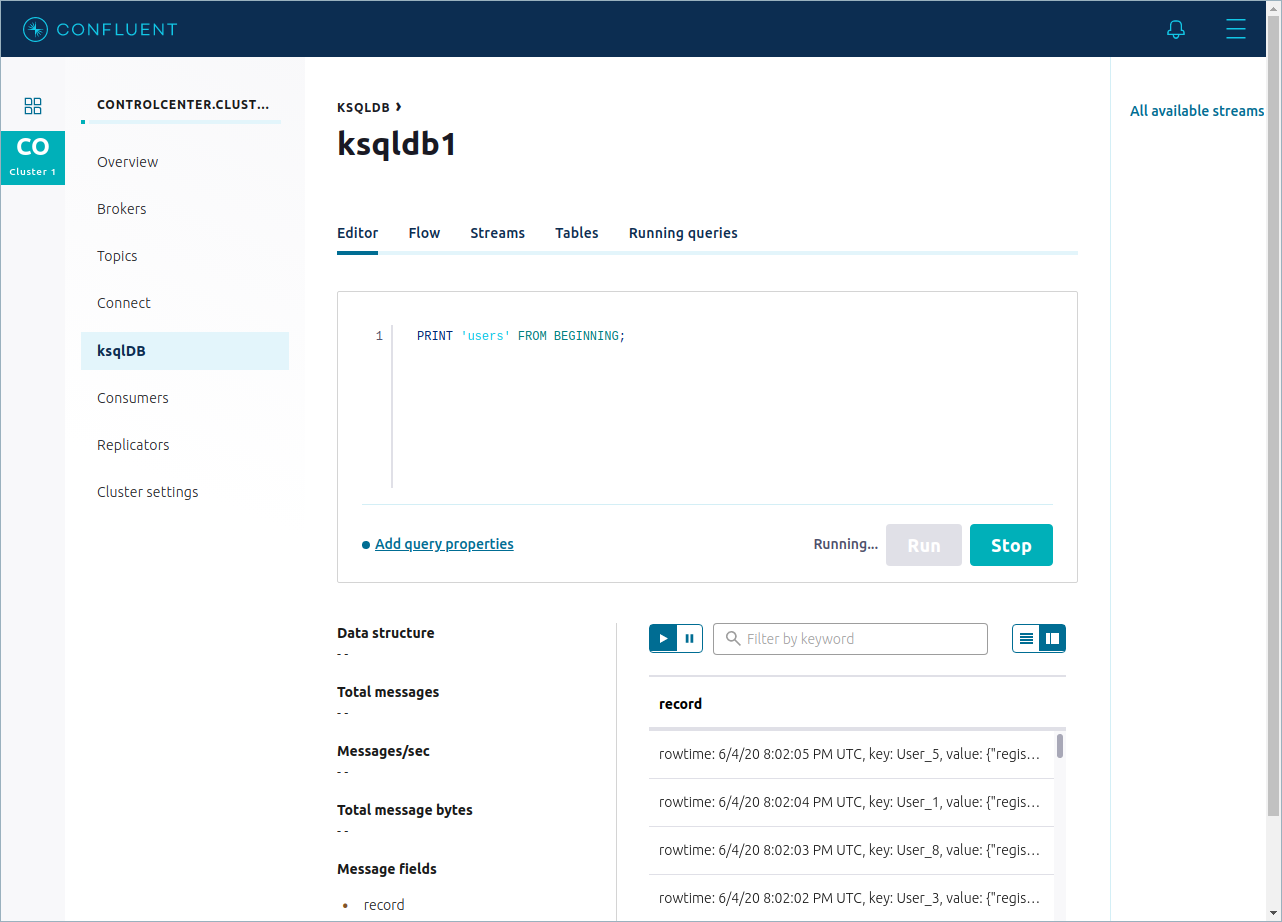Pause the message stream
The width and height of the screenshot is (1282, 922).
point(690,638)
